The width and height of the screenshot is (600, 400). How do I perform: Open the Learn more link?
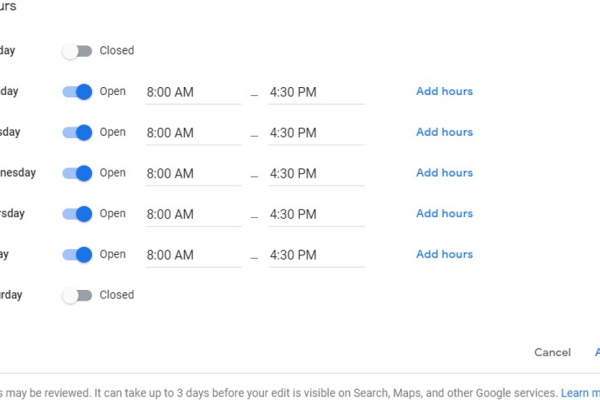580,393
